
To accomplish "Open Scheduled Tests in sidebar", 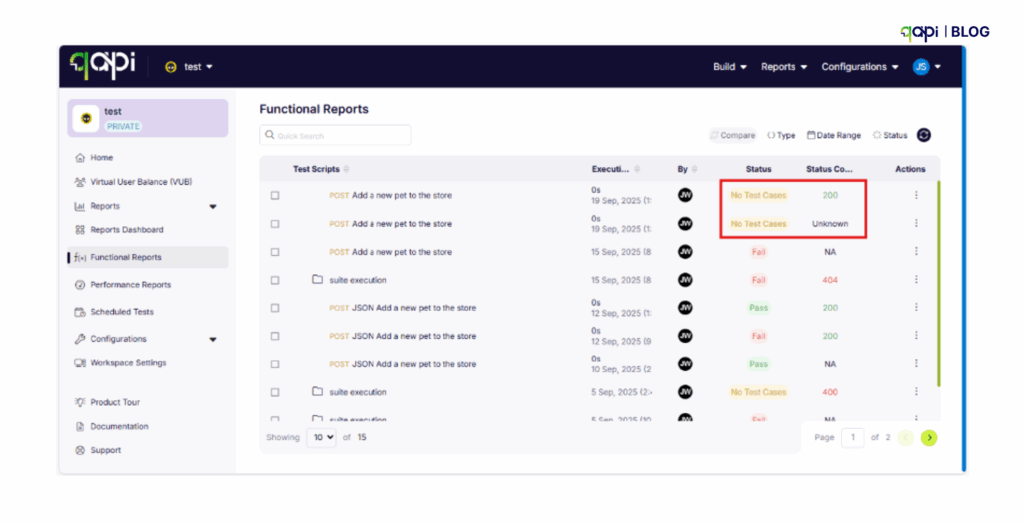I will pos(122,312).
